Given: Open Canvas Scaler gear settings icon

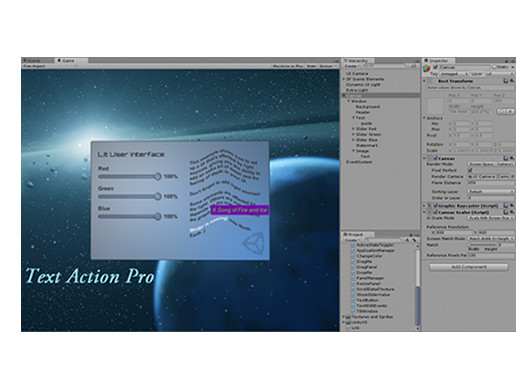Looking at the screenshot, I should 512,212.
